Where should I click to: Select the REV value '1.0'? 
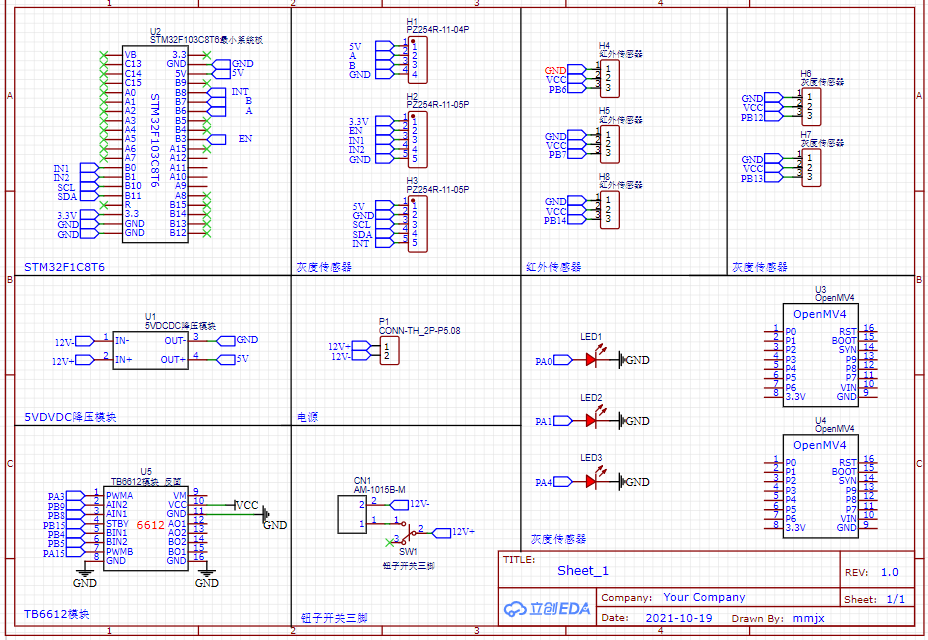[890, 572]
